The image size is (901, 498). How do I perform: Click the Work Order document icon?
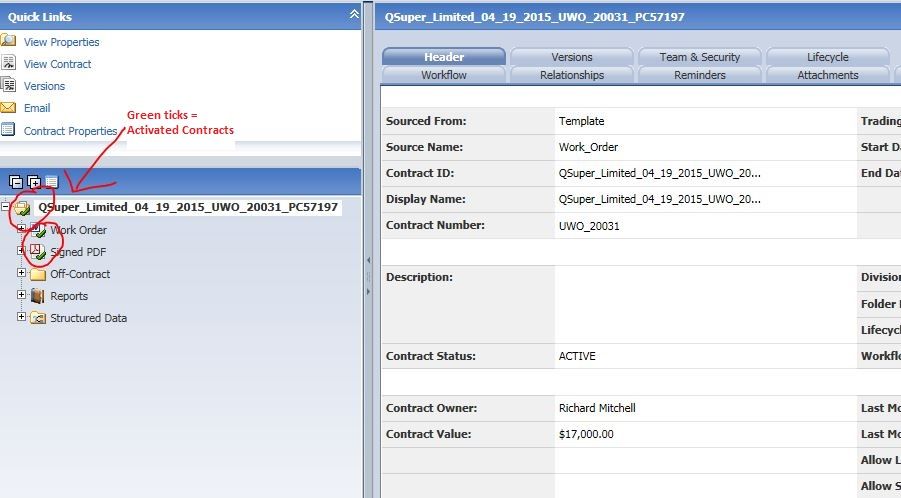[x=38, y=230]
